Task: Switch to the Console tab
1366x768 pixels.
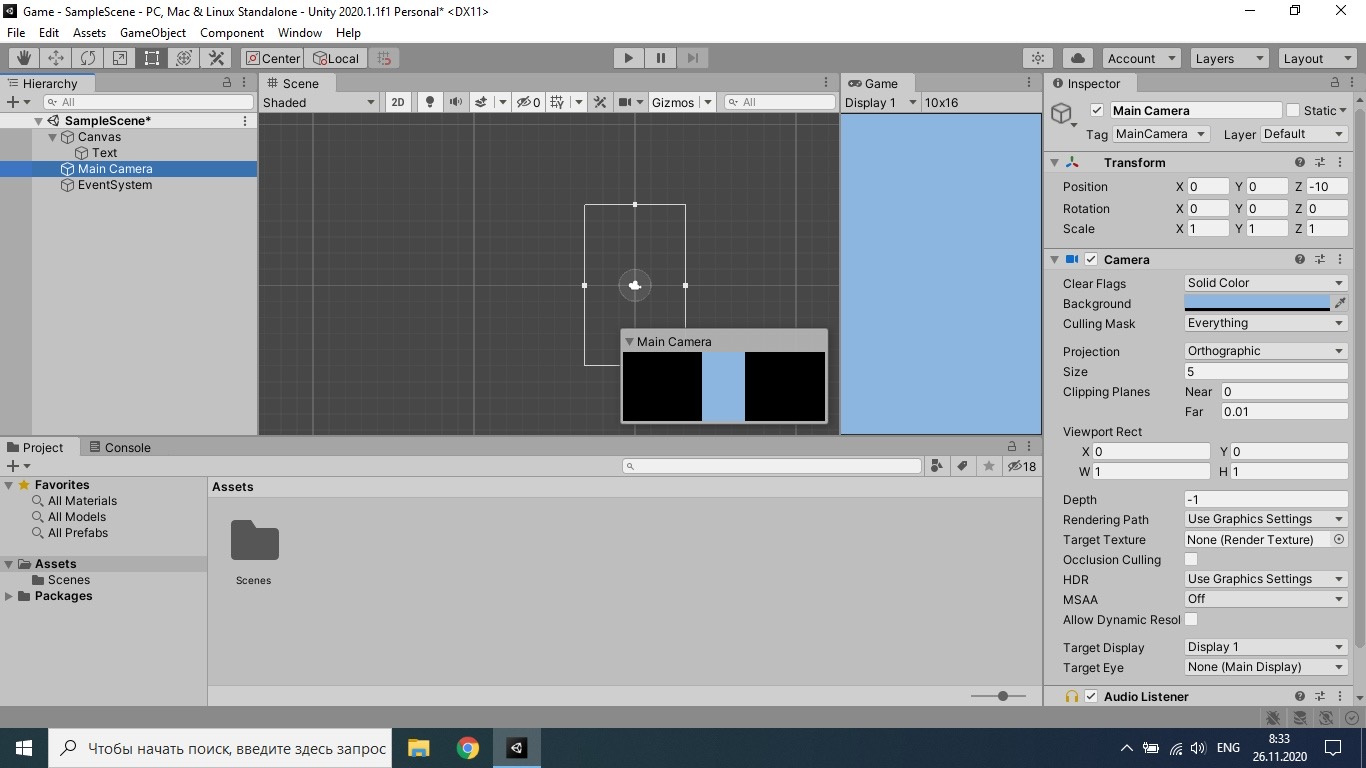Action: pos(120,447)
